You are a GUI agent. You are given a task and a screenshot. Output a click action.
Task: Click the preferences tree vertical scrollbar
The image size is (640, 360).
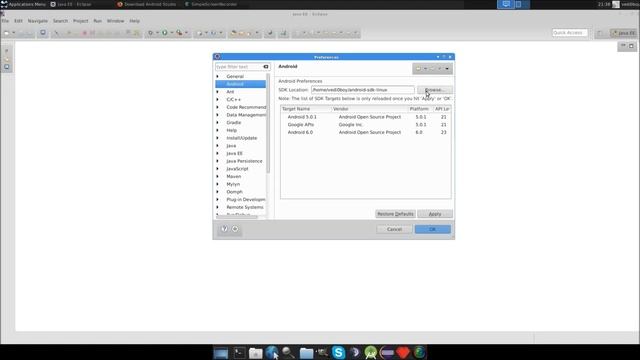(268, 123)
